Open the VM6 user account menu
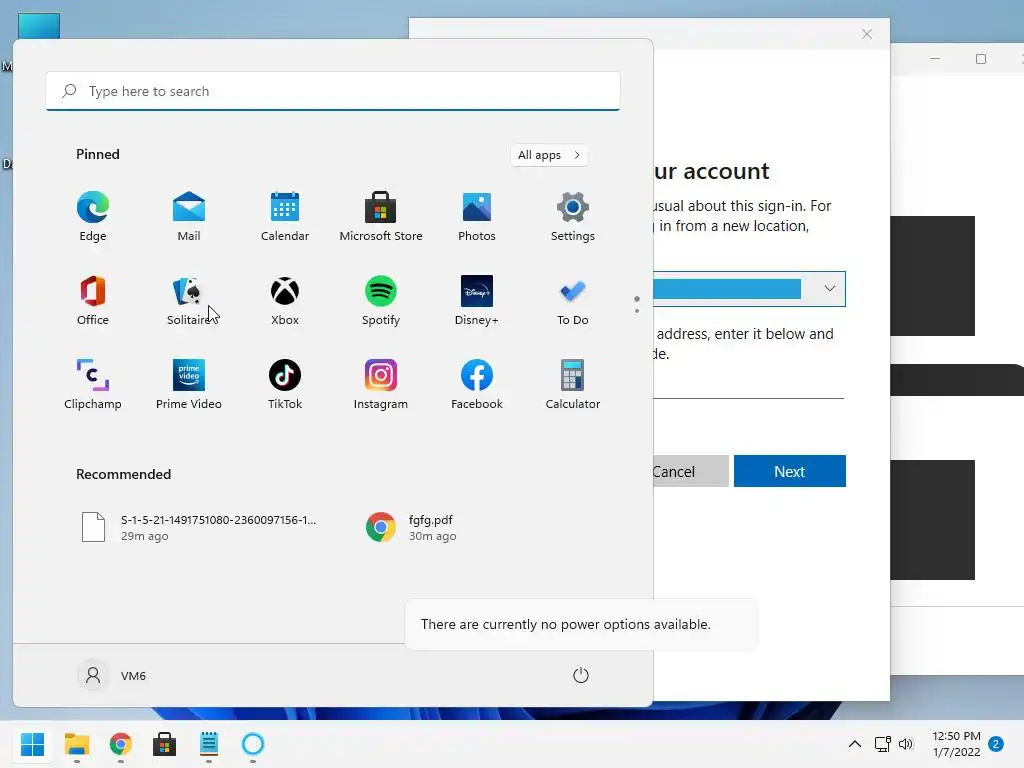 click(112, 675)
